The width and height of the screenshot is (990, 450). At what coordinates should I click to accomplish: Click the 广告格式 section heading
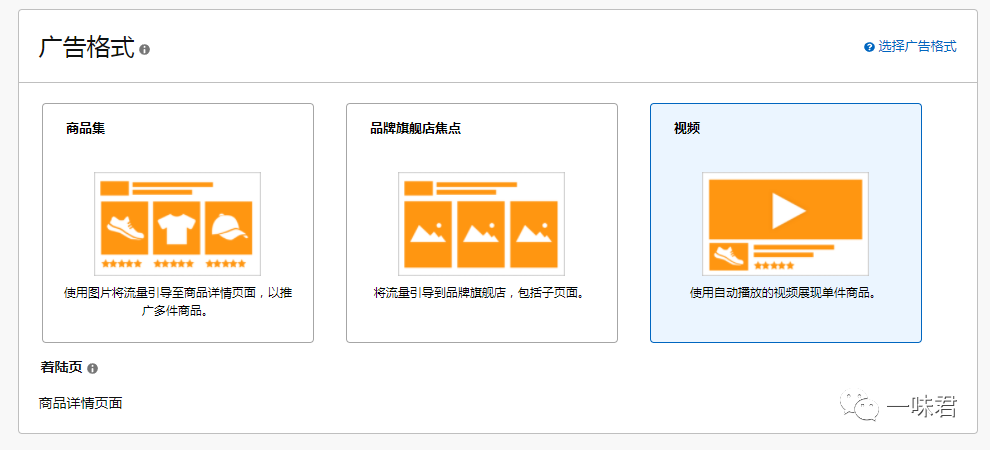[86, 48]
